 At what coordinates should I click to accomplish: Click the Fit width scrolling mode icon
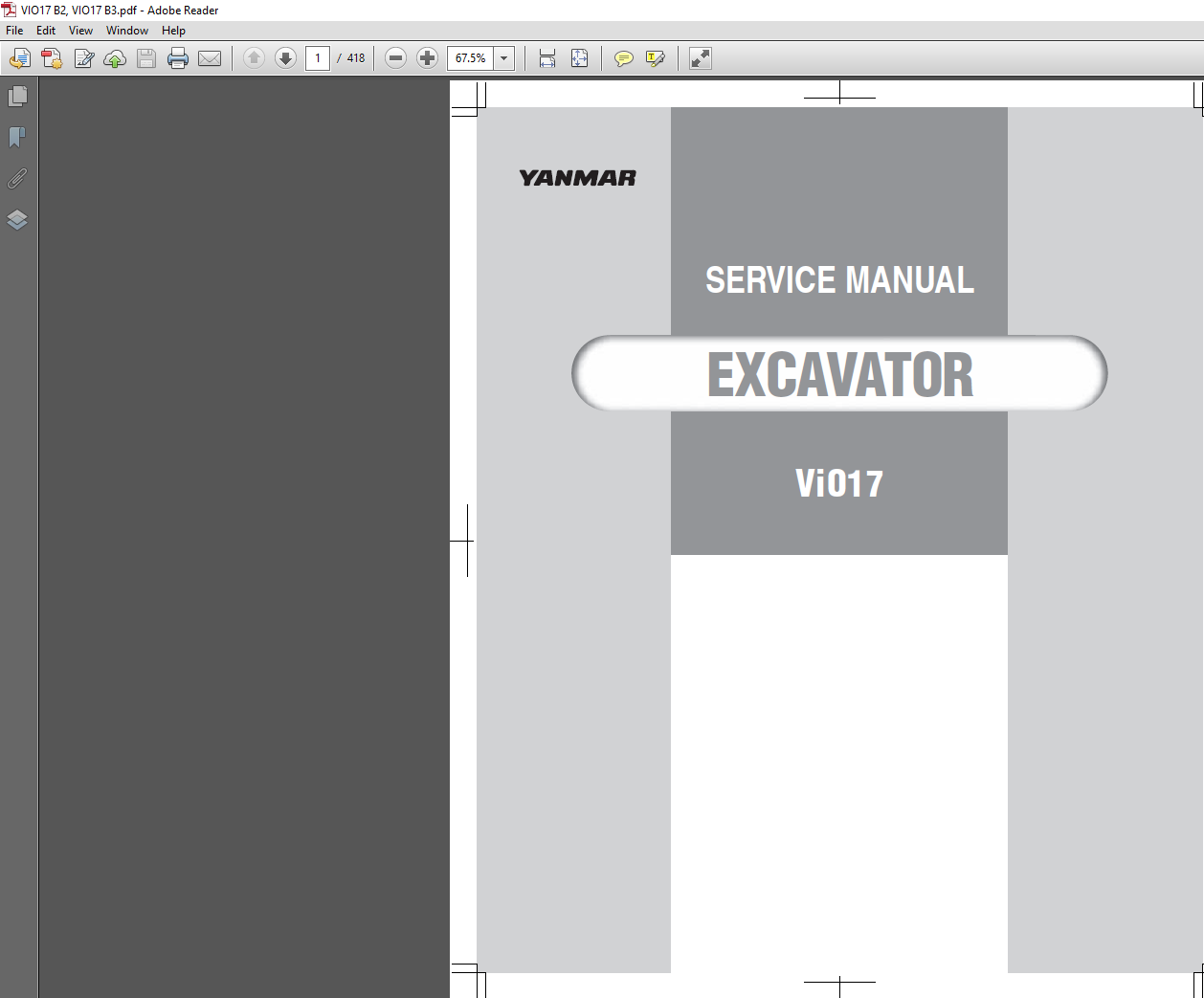click(x=547, y=58)
